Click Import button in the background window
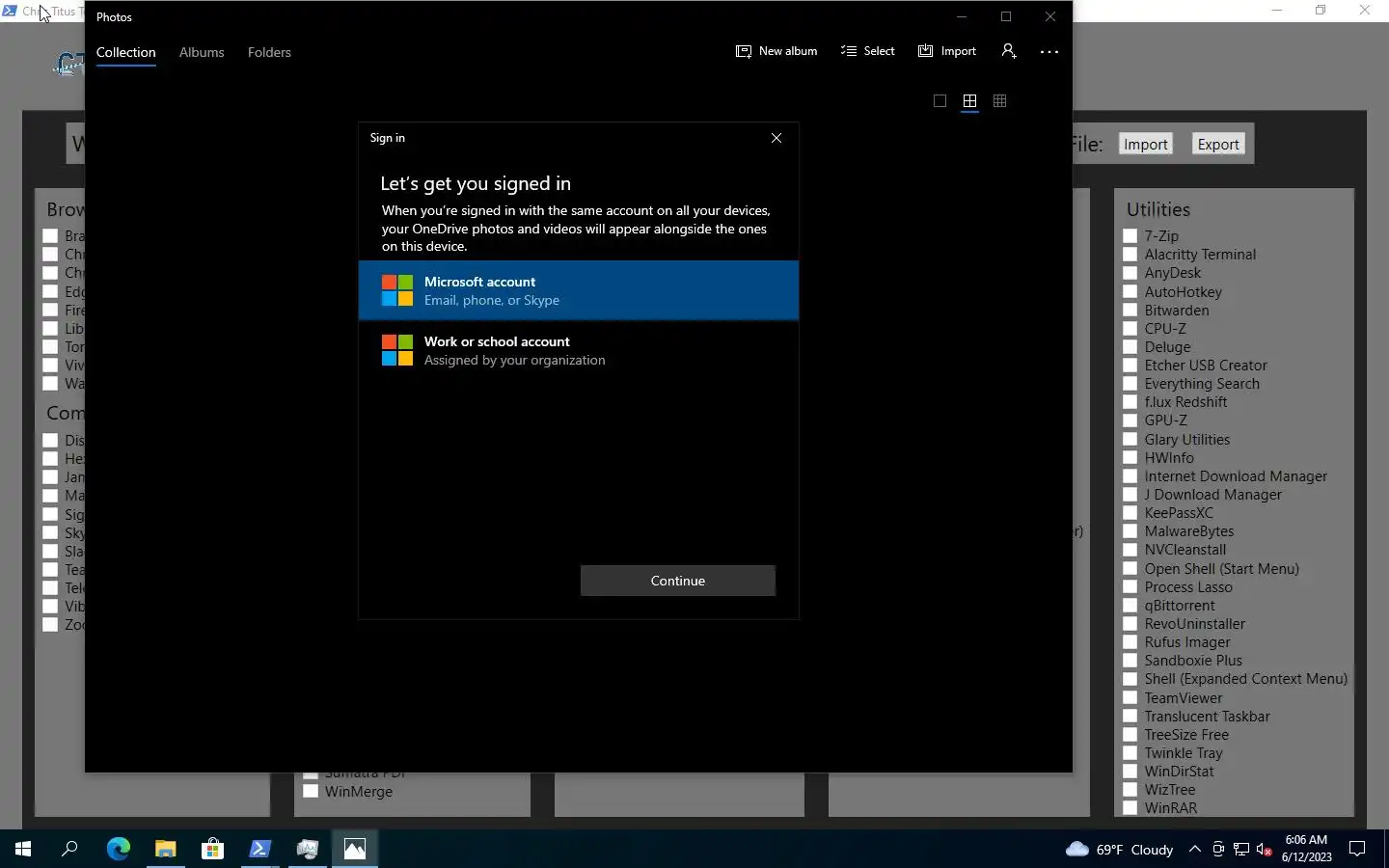The width and height of the screenshot is (1389, 868). pyautogui.click(x=1145, y=144)
